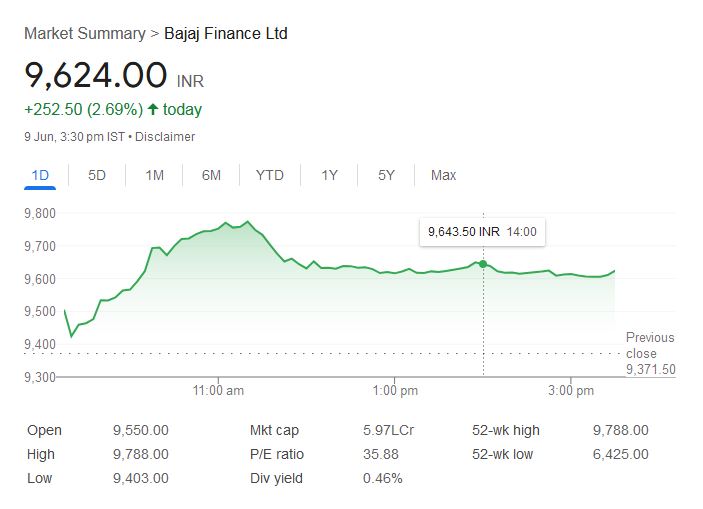Click the green dot on chart line
The image size is (703, 509).
coord(483,264)
